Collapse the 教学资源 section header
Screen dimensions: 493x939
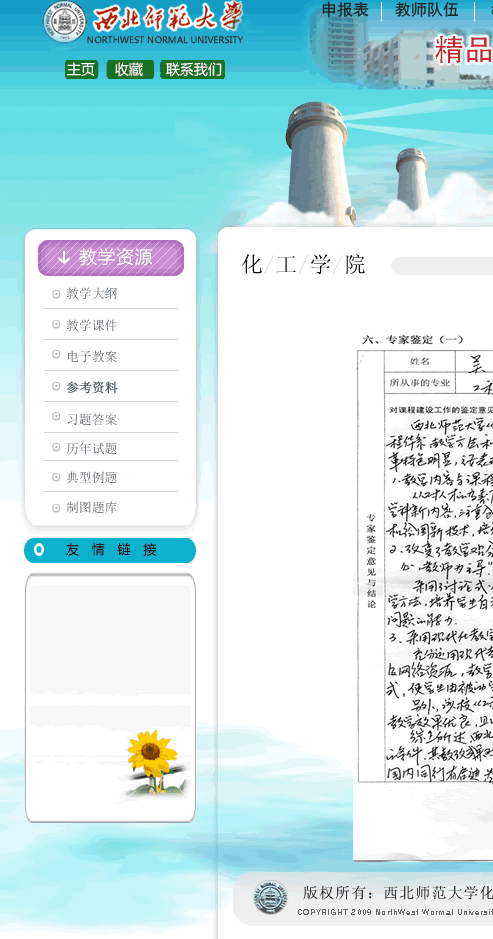(111, 258)
